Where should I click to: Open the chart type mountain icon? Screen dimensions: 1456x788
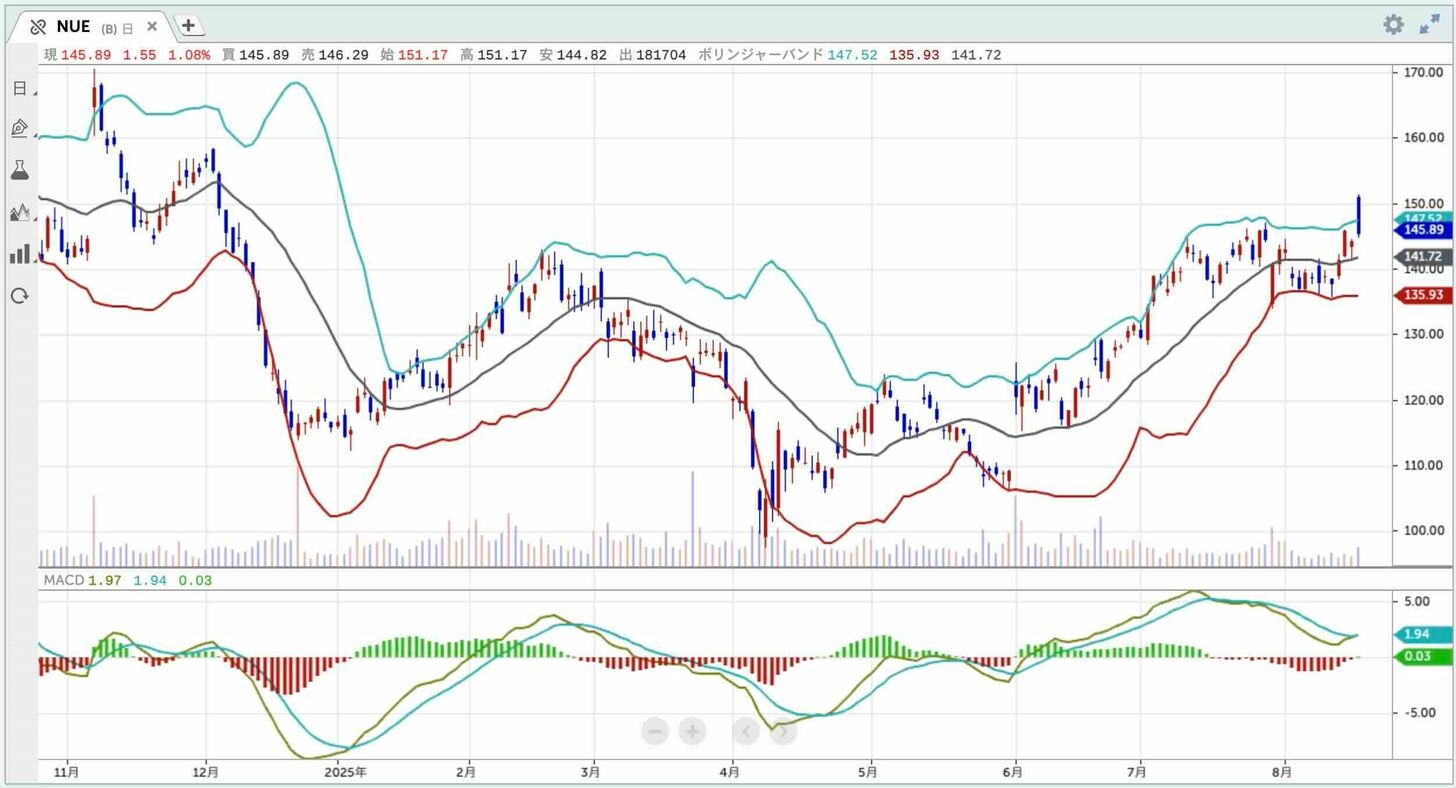[x=19, y=212]
